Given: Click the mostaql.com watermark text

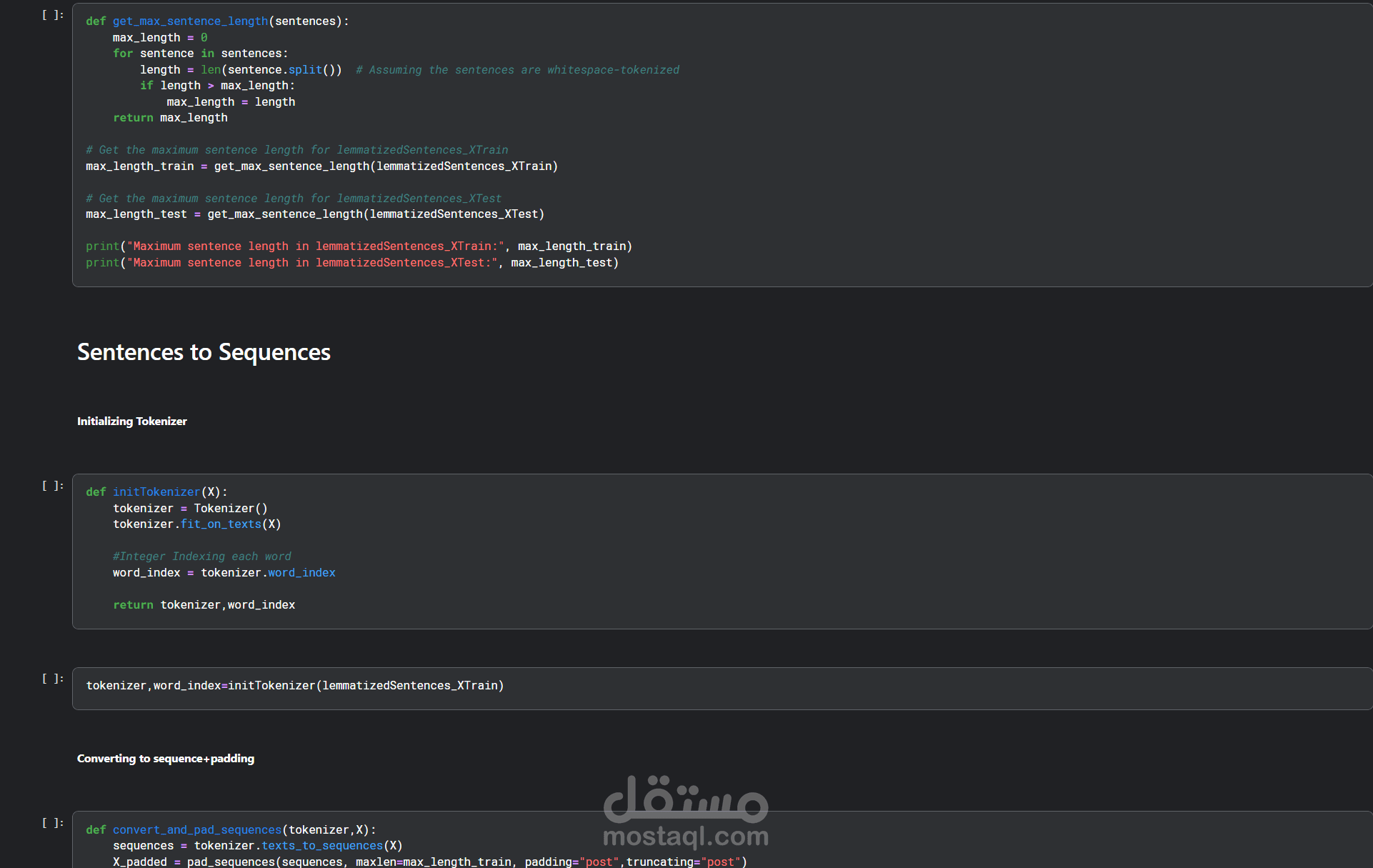Looking at the screenshot, I should [686, 836].
